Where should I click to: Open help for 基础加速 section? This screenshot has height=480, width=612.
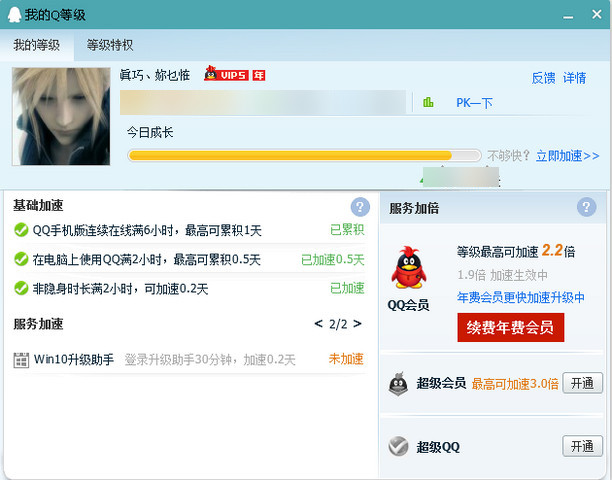click(360, 207)
